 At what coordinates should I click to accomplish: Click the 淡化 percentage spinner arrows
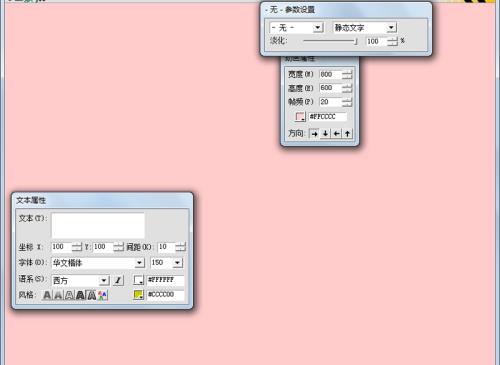tap(393, 41)
